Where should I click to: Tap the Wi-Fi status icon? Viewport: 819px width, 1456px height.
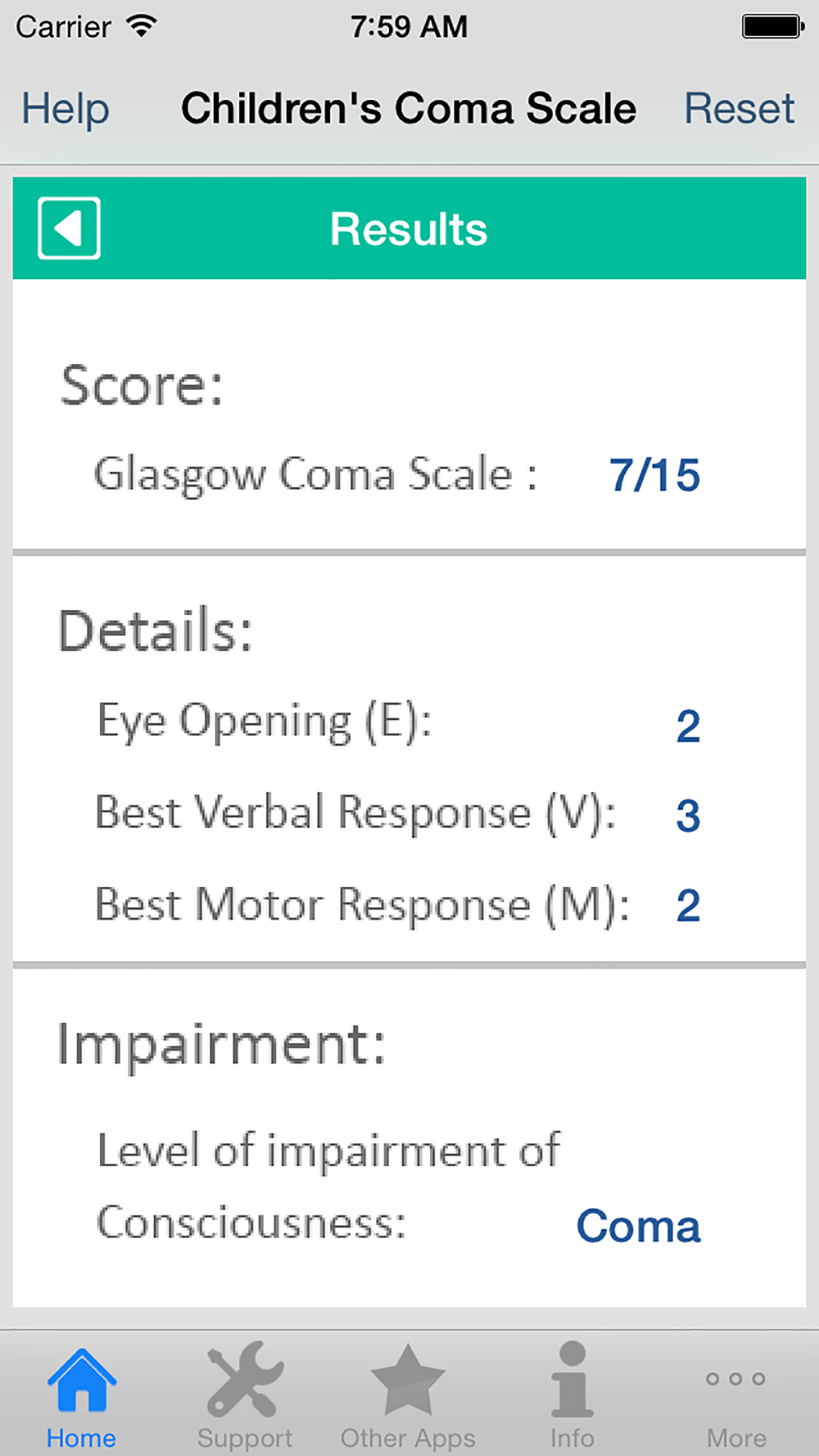click(x=142, y=26)
